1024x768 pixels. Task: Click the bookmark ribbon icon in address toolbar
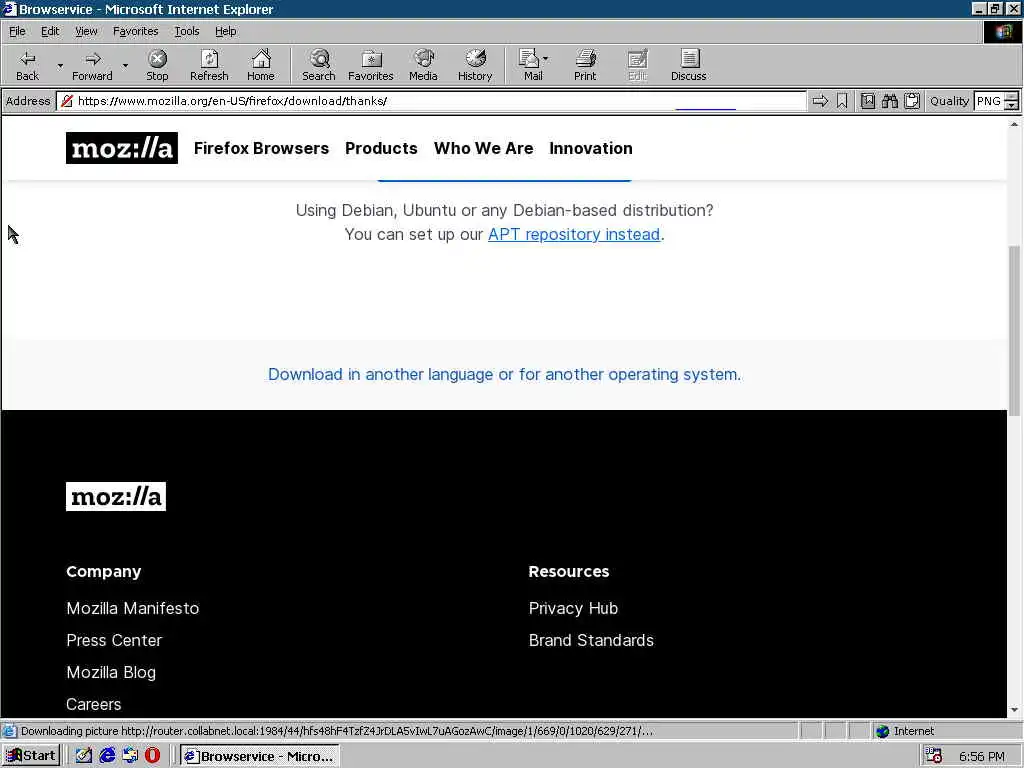click(x=842, y=101)
